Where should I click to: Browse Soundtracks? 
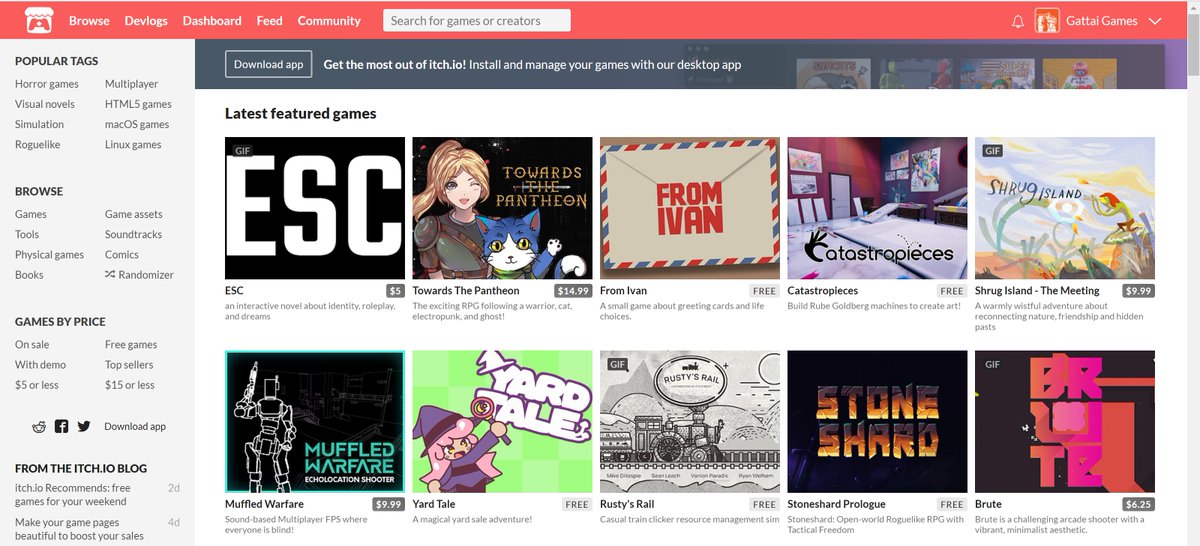(133, 234)
